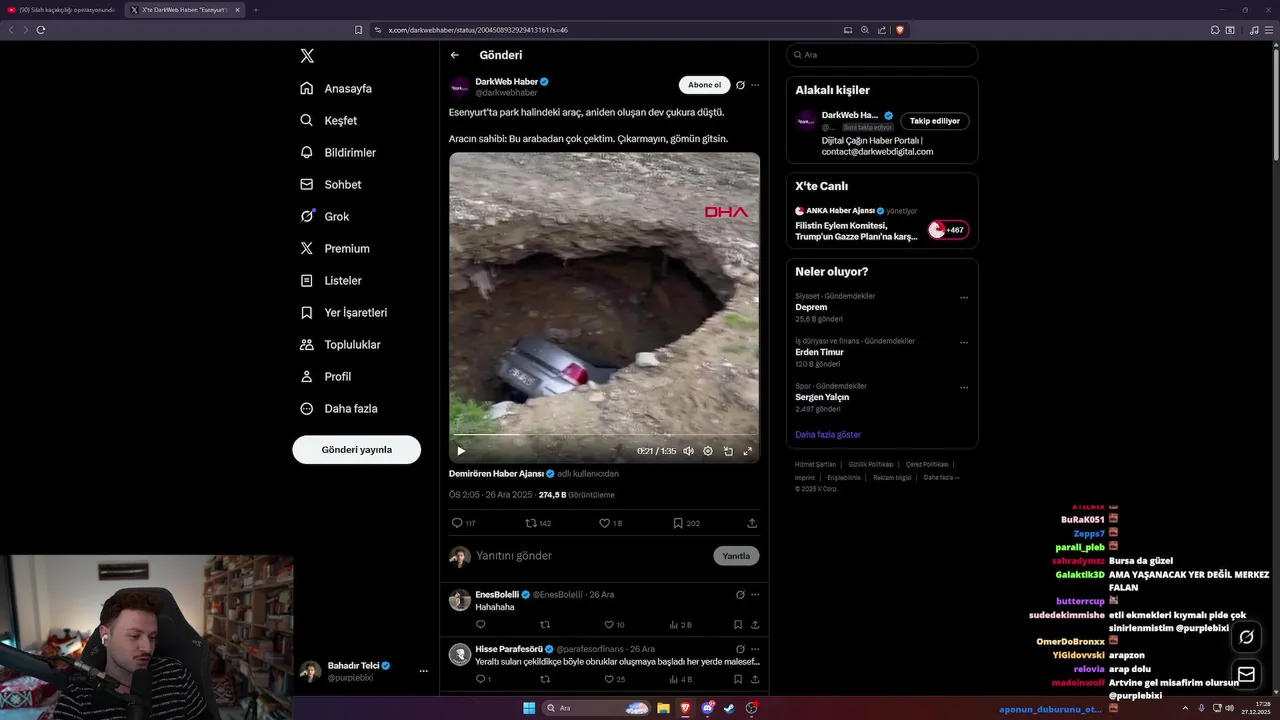Open Bildirimler notifications page

click(x=338, y=152)
